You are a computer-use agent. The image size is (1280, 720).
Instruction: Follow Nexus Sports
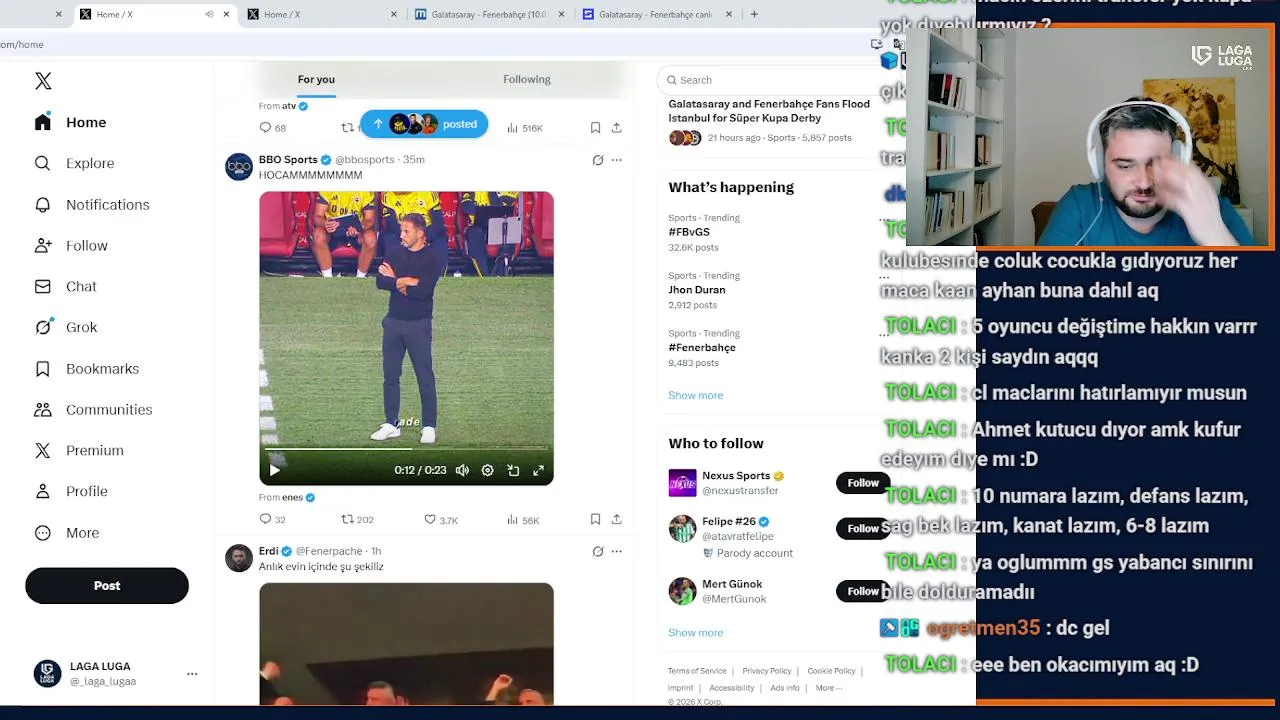[x=862, y=483]
